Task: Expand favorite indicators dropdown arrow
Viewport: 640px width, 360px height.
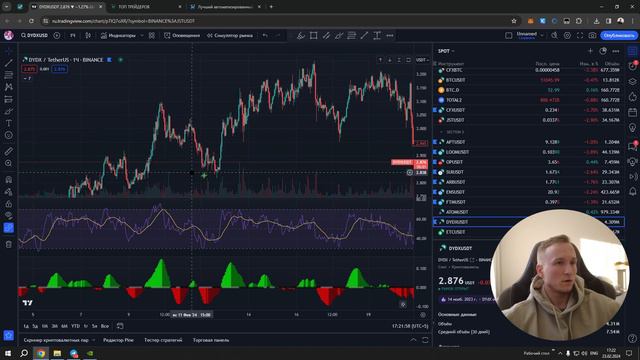Action: click(142, 36)
